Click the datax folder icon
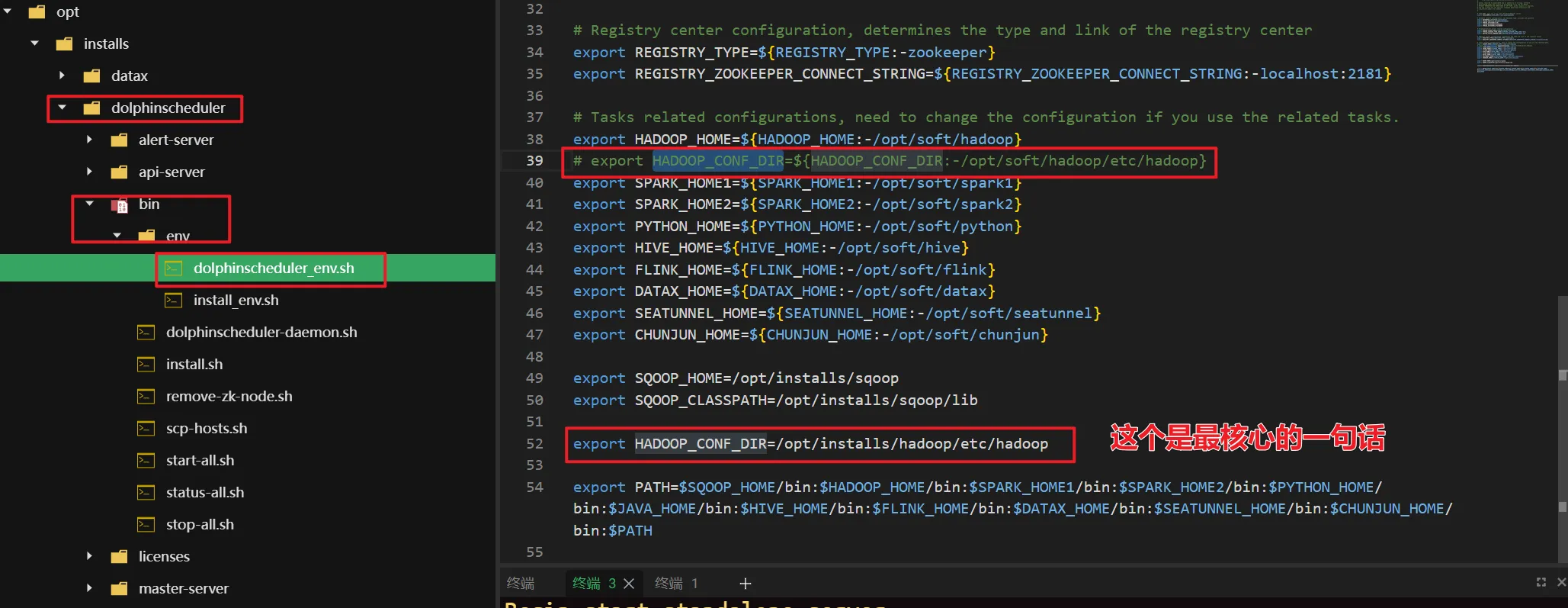This screenshot has height=608, width=1568. 91,76
